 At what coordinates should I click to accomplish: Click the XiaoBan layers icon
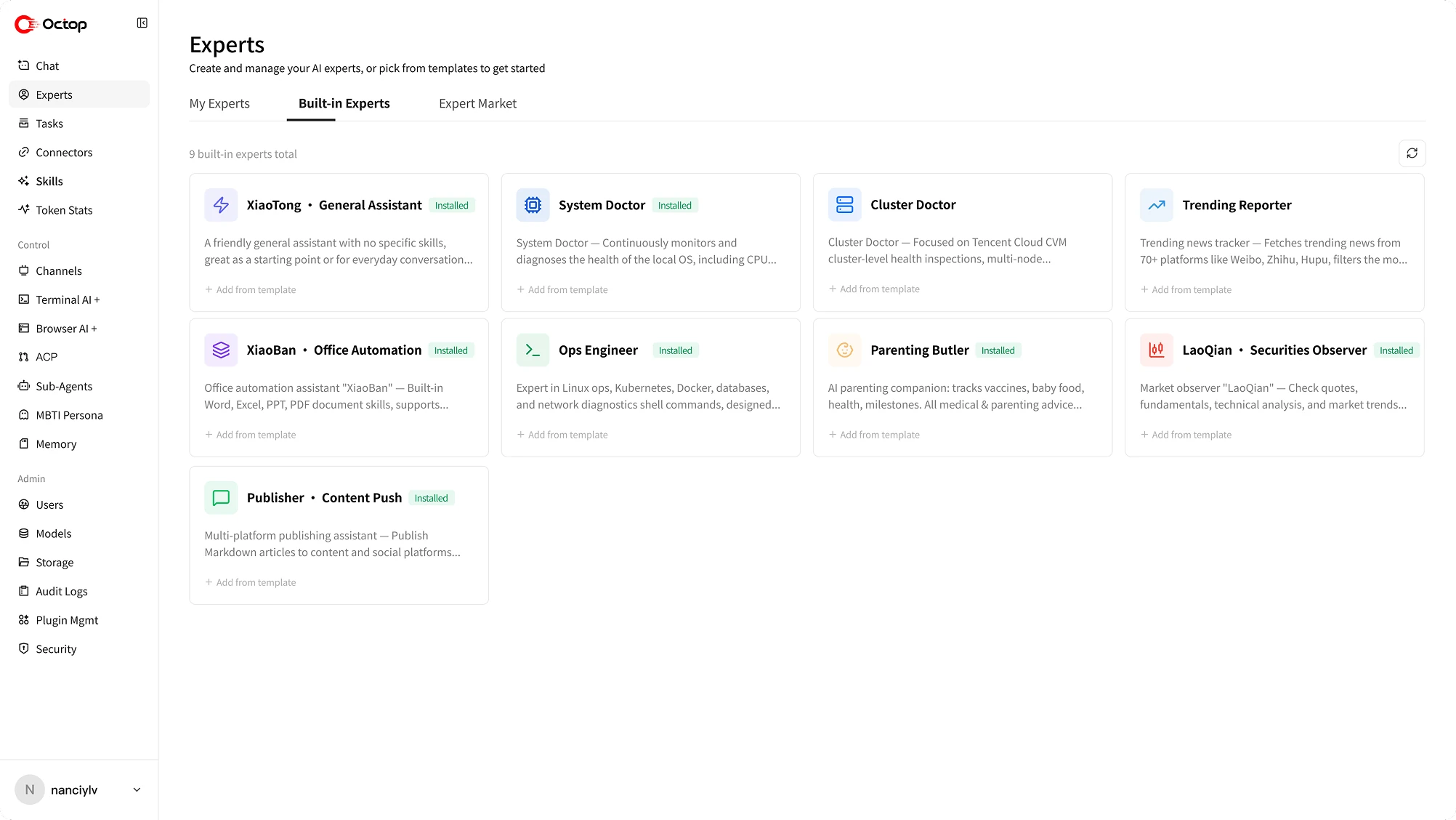coord(221,350)
